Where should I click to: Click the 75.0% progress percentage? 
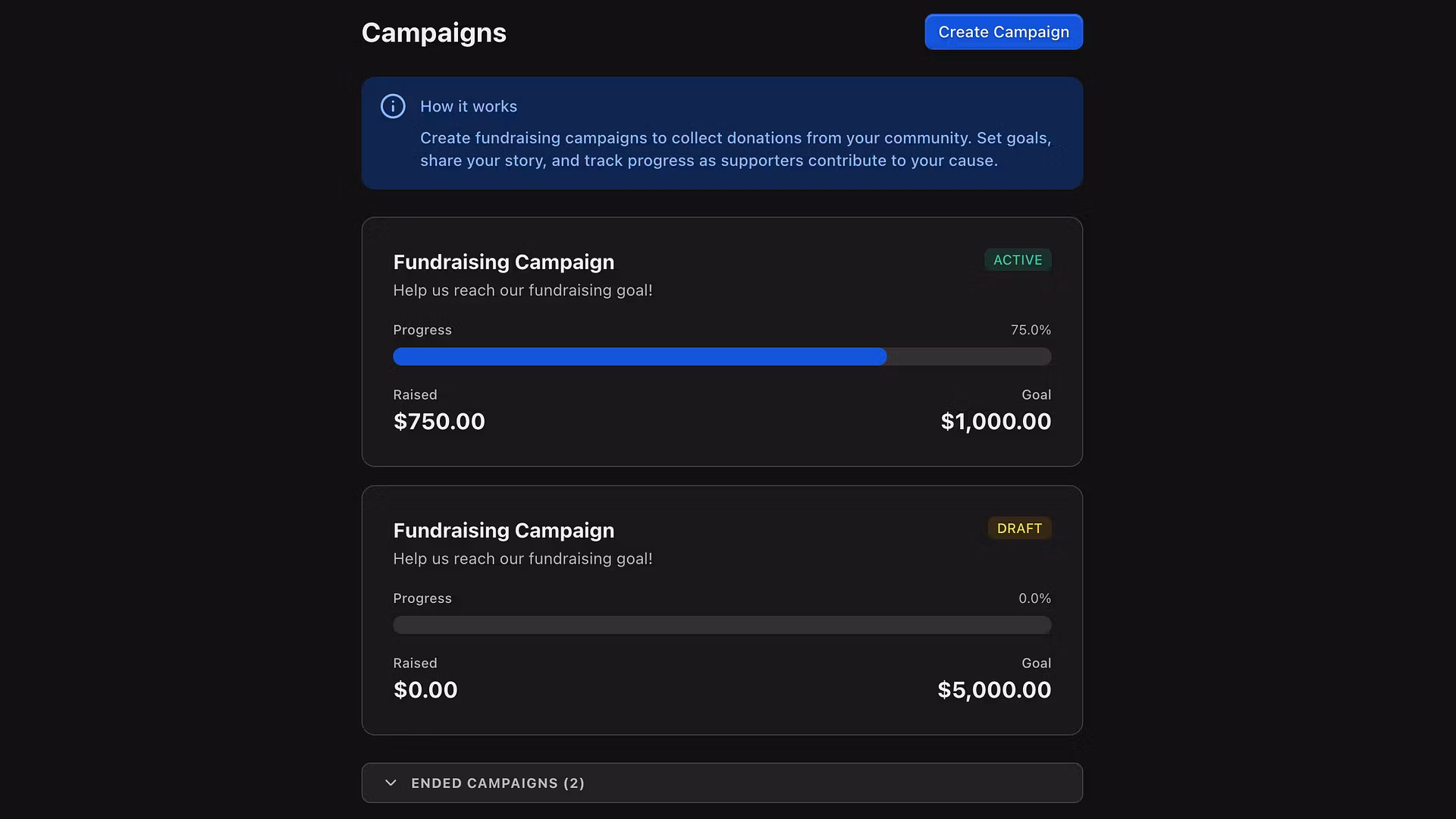tap(1031, 330)
